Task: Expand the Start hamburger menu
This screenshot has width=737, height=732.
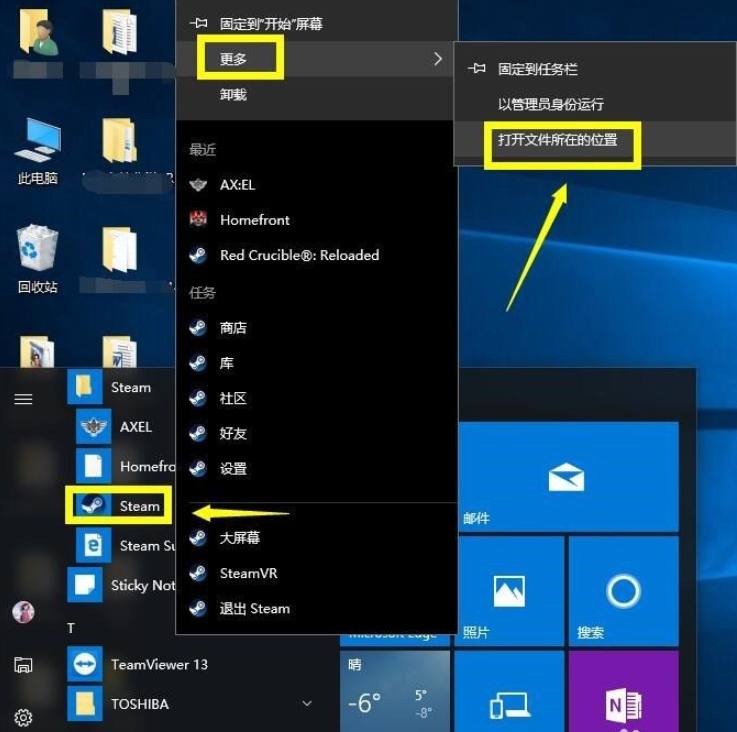Action: [x=23, y=399]
